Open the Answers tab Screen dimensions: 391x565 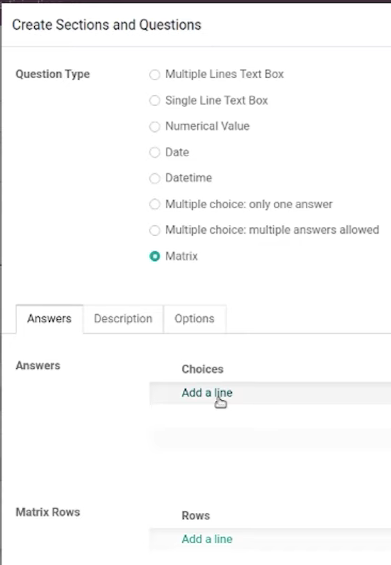(x=49, y=319)
